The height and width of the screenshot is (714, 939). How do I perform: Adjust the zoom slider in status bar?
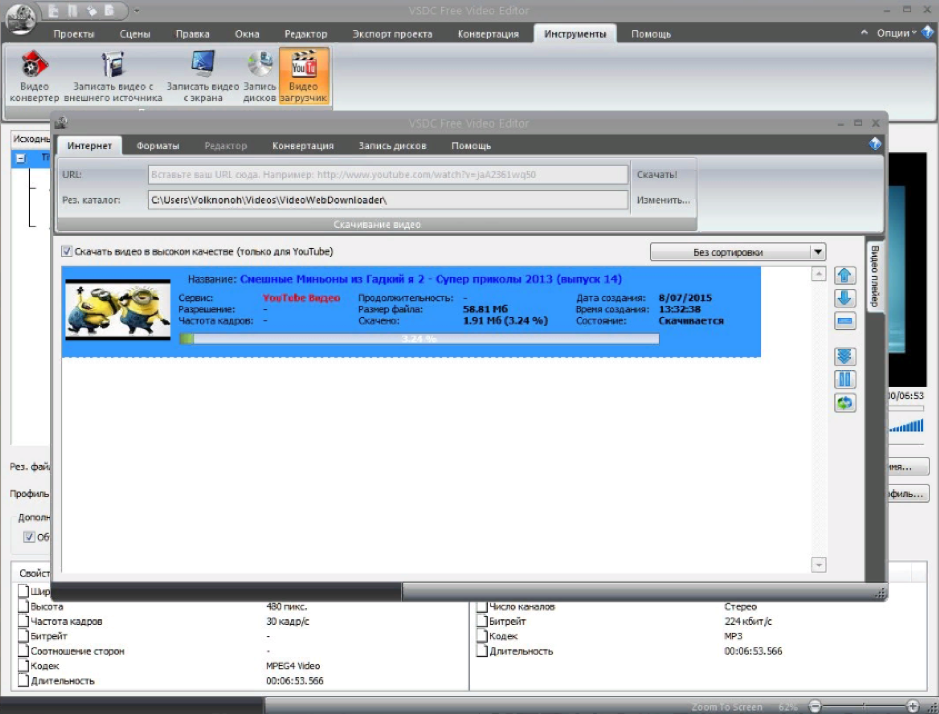(864, 706)
